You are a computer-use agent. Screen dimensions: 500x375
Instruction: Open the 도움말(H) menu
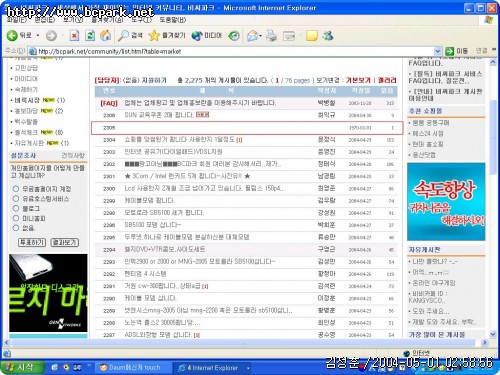click(172, 20)
